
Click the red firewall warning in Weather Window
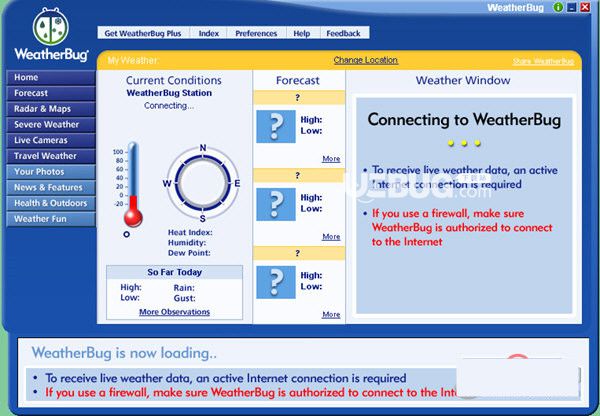pos(462,228)
